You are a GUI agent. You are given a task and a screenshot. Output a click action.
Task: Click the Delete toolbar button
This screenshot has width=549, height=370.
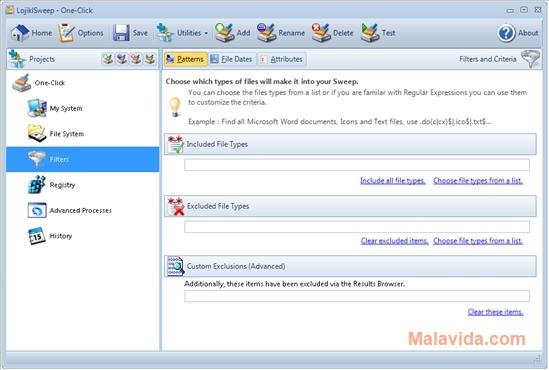(x=333, y=33)
